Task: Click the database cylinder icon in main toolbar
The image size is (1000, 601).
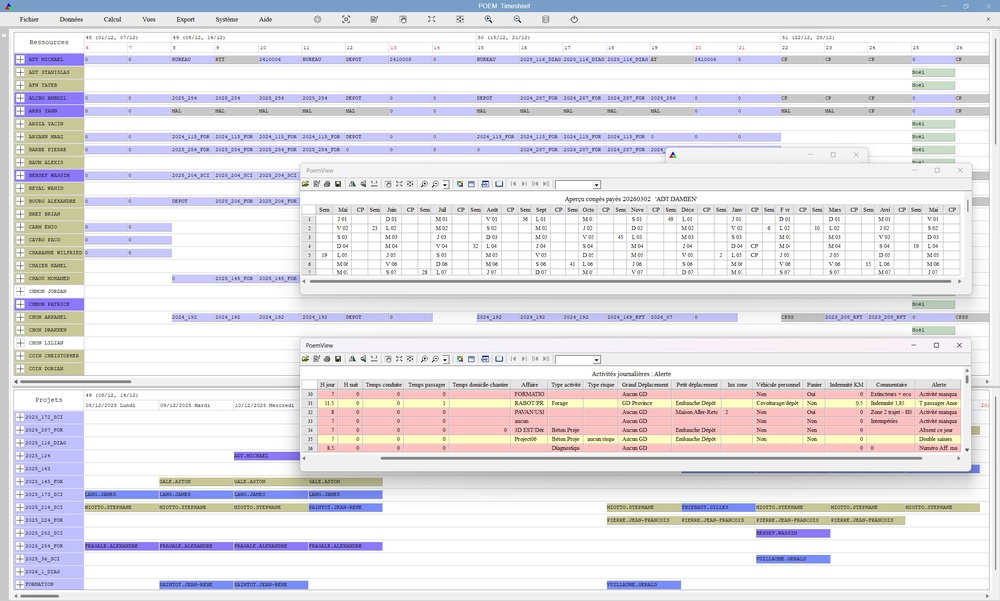Action: click(x=545, y=19)
